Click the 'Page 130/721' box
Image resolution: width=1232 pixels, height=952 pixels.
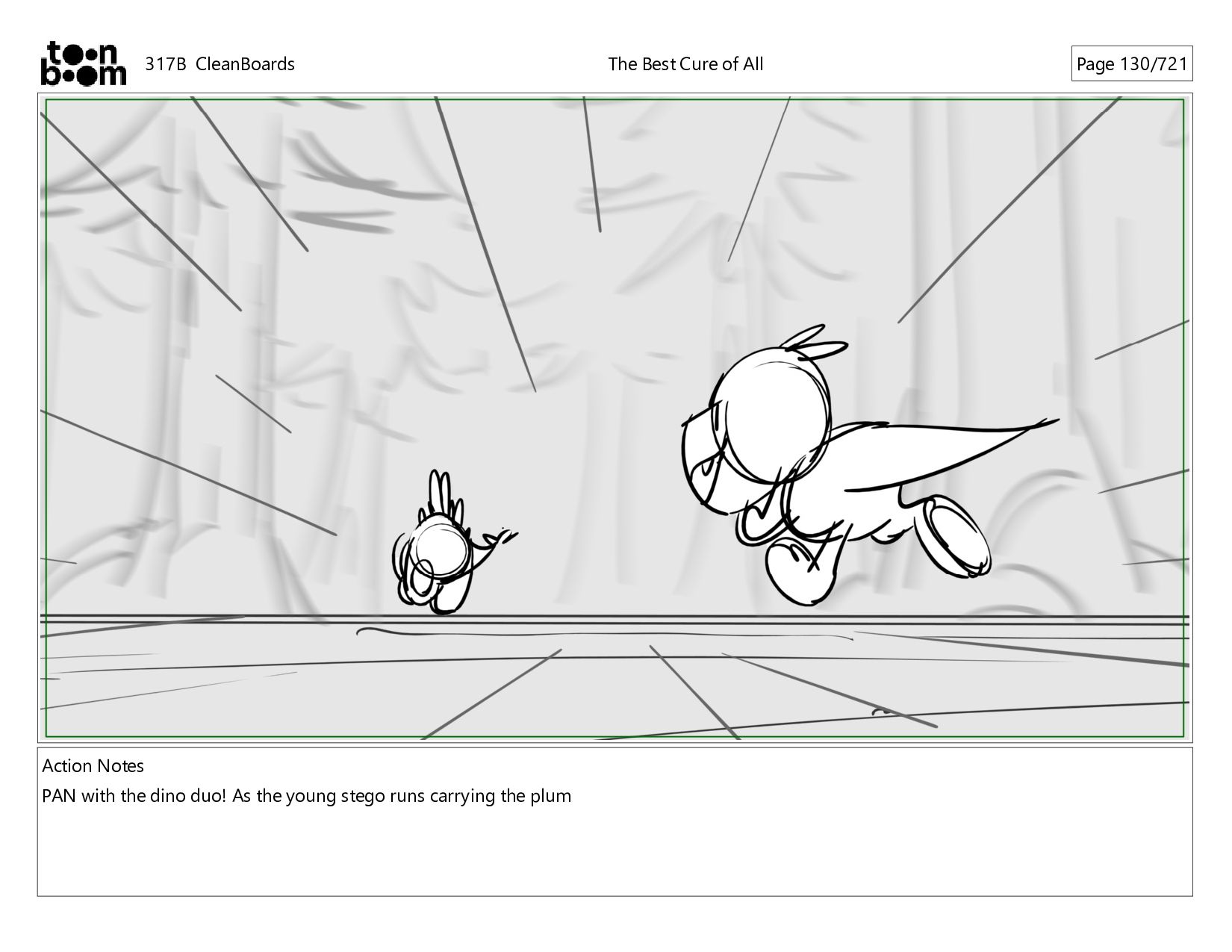coord(1131,64)
